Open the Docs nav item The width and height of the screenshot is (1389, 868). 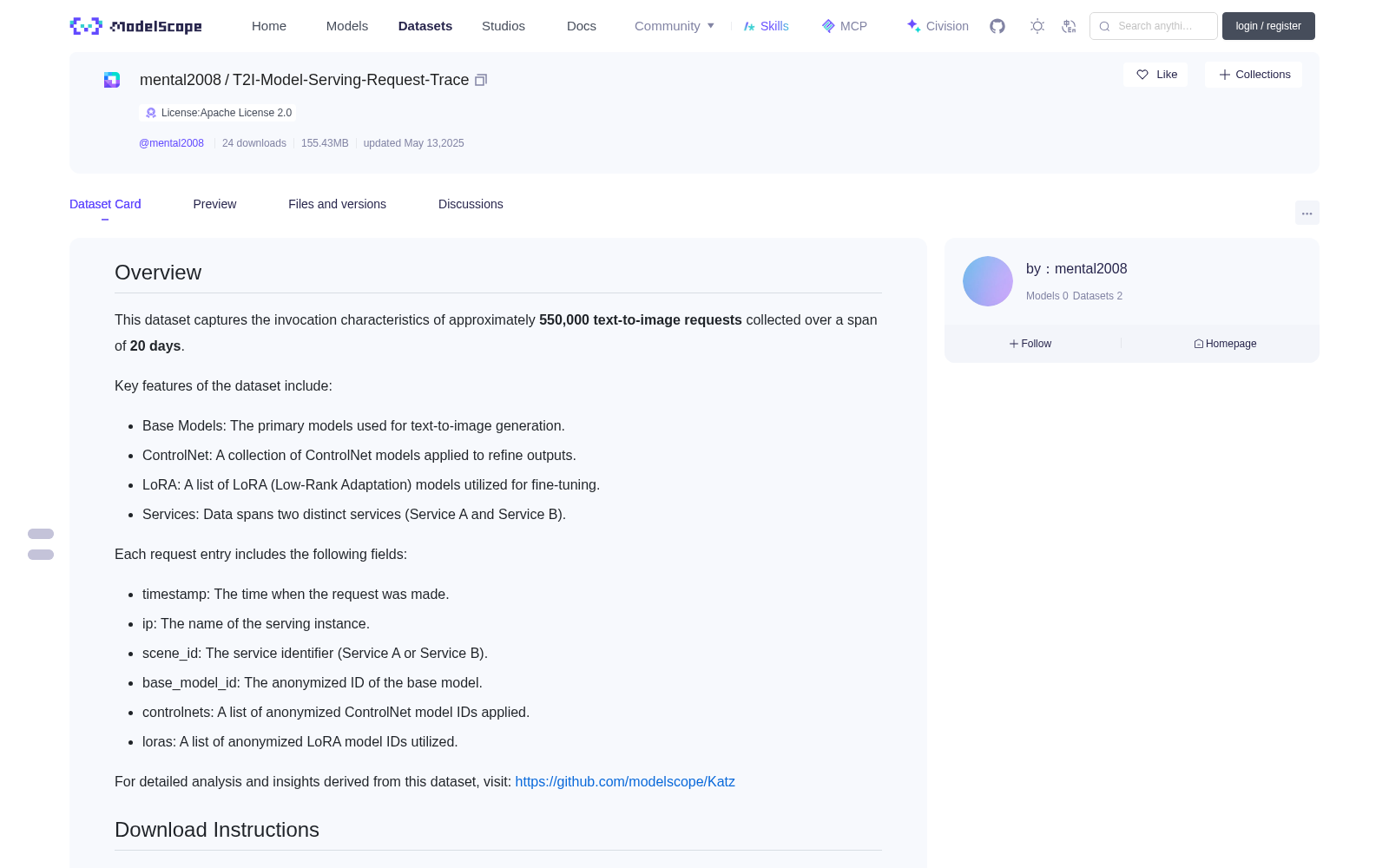tap(582, 26)
